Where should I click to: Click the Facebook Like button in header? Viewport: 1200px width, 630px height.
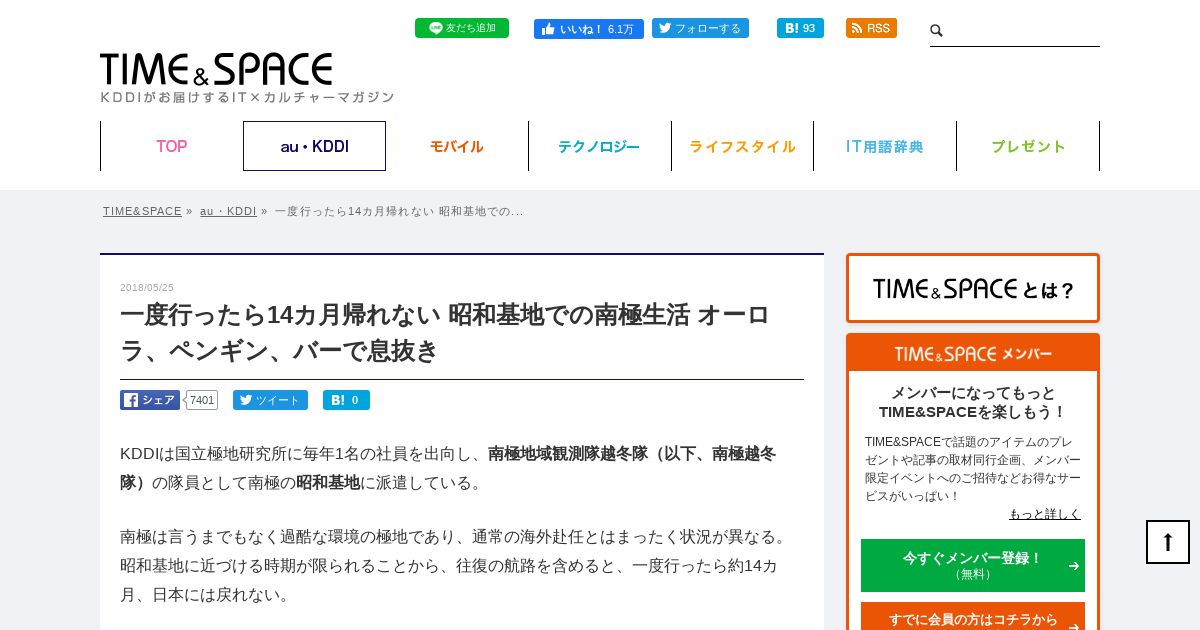(x=589, y=29)
